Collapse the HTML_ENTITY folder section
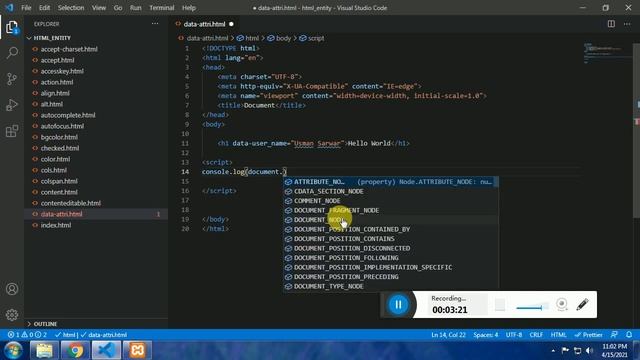 [51, 38]
